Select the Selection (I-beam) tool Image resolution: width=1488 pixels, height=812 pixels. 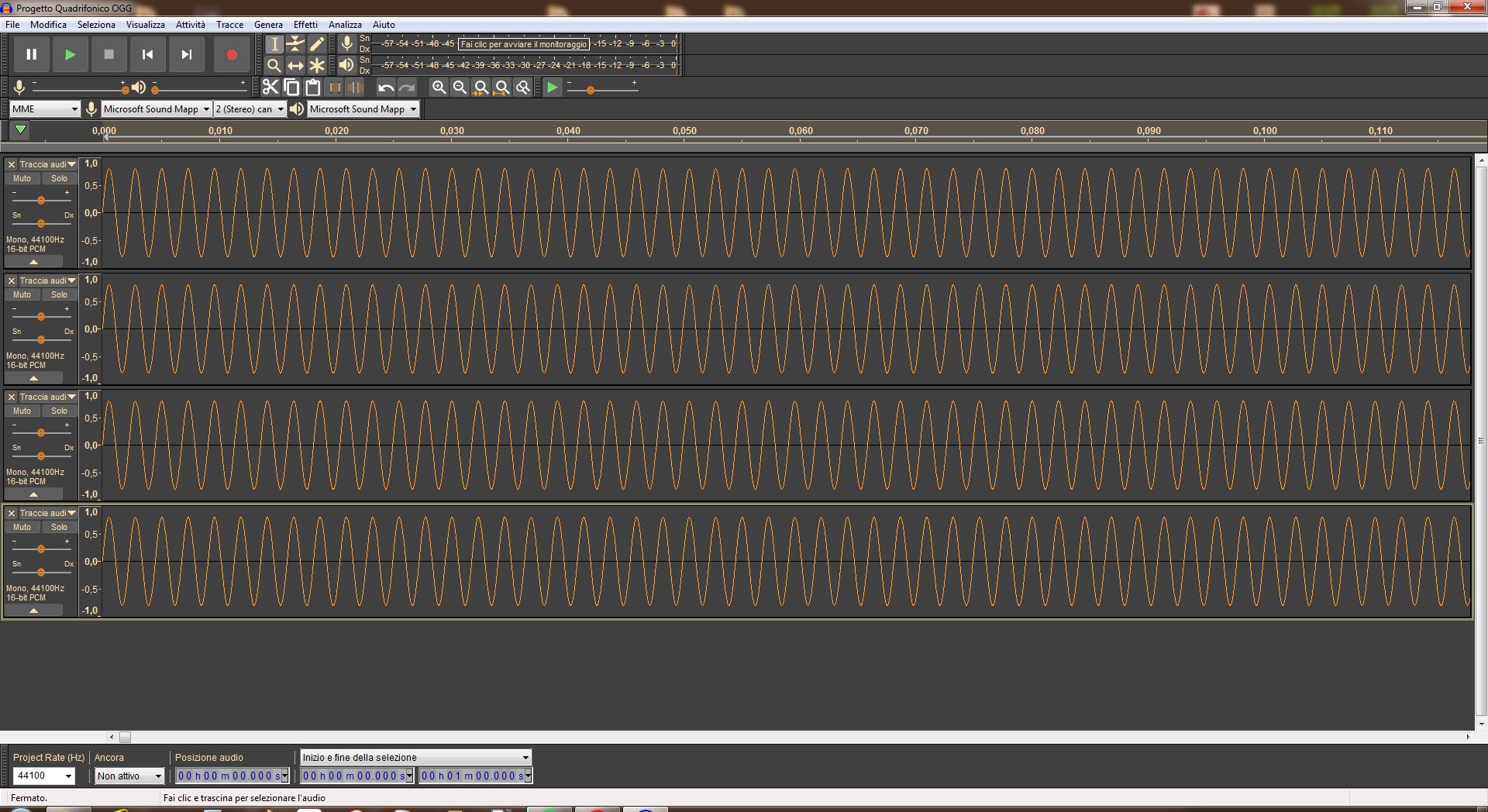274,44
